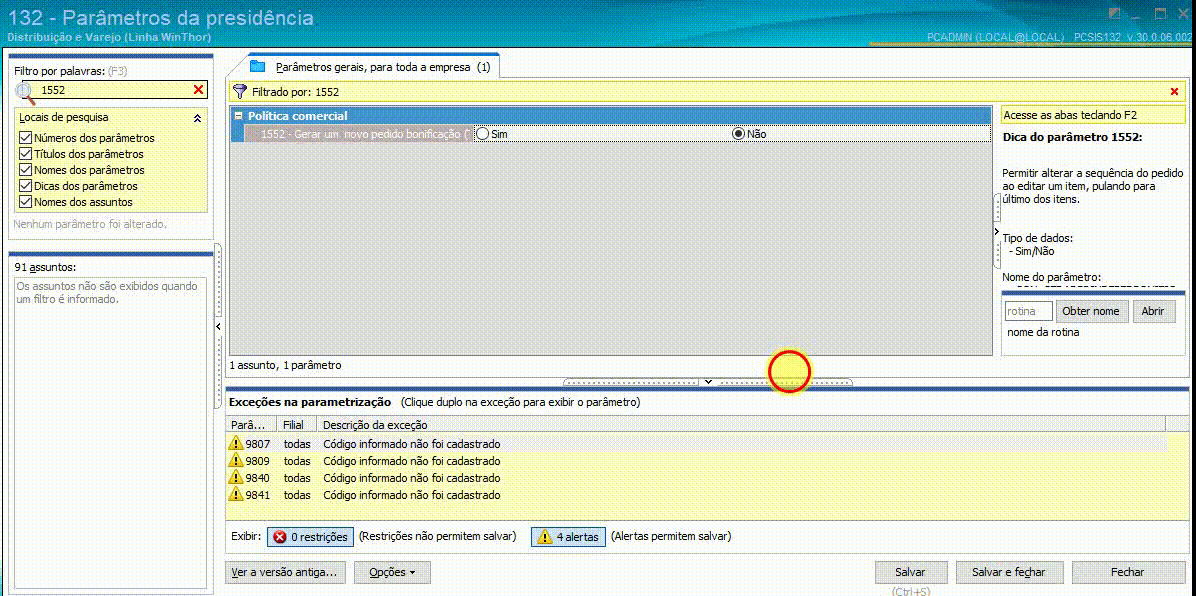Viewport: 1196px width, 596px height.
Task: Select Não for parameter 1552
Action: (738, 134)
